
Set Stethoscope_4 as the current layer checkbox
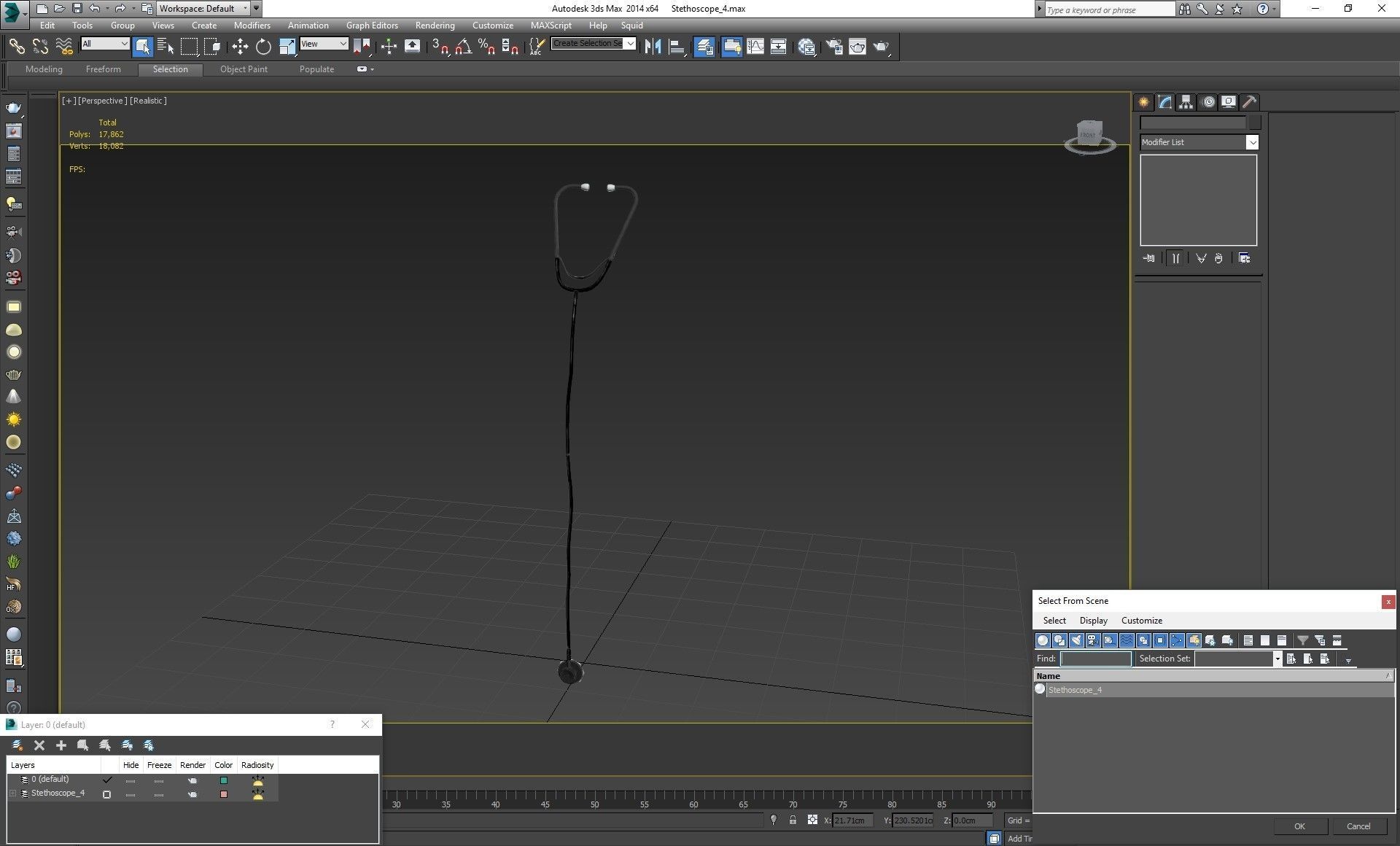pyautogui.click(x=107, y=794)
